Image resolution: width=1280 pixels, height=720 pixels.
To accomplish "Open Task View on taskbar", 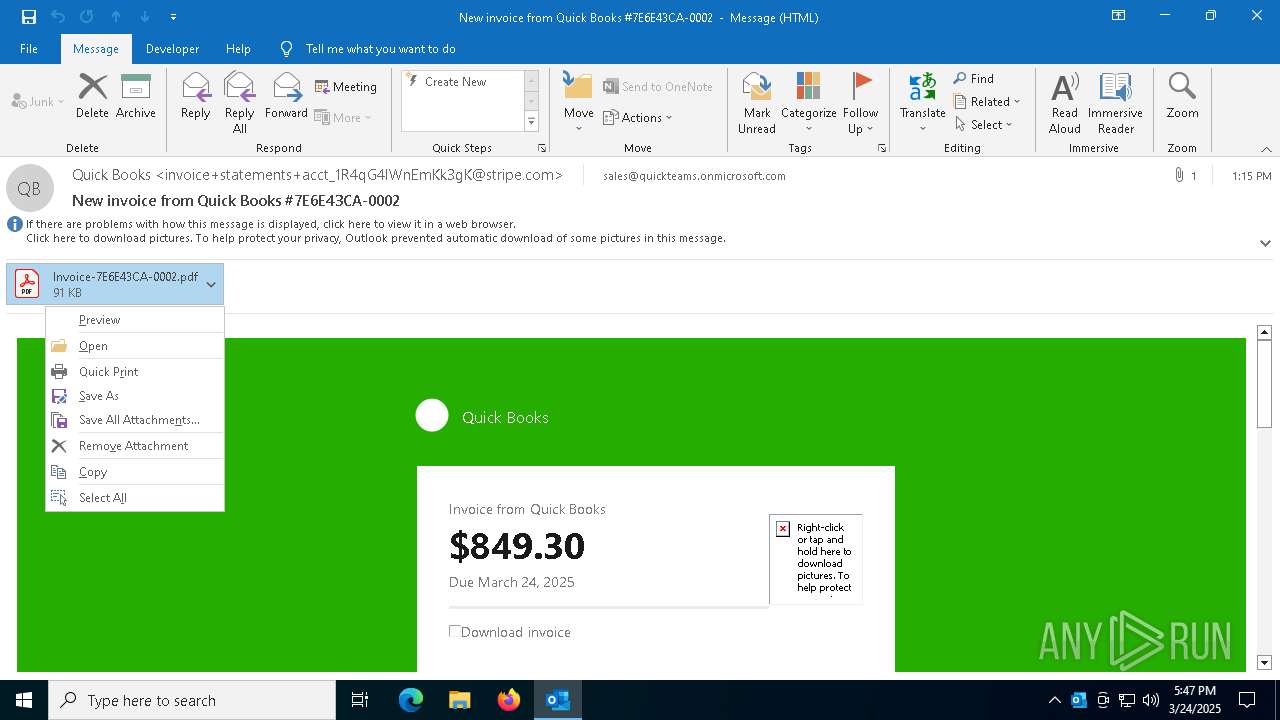I will pos(360,700).
